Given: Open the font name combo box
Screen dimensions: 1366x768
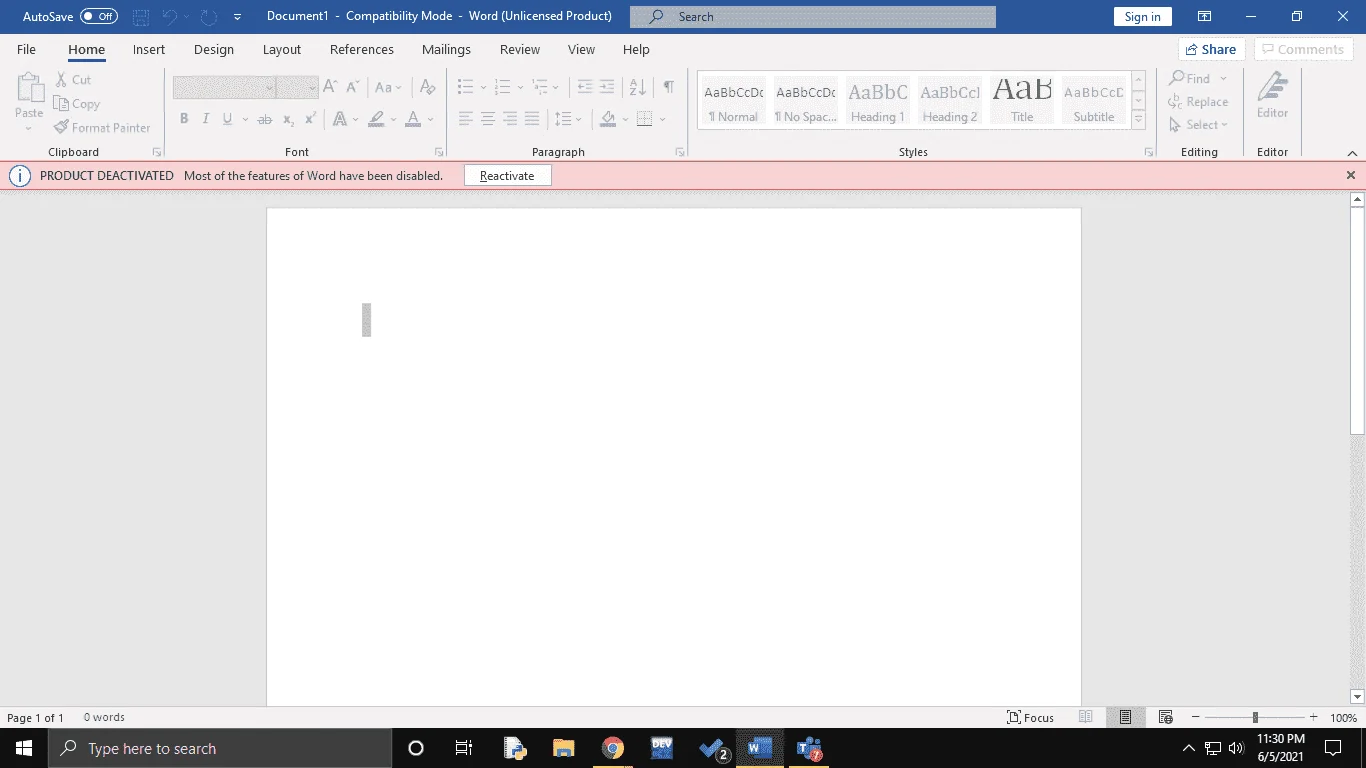Looking at the screenshot, I should [224, 88].
